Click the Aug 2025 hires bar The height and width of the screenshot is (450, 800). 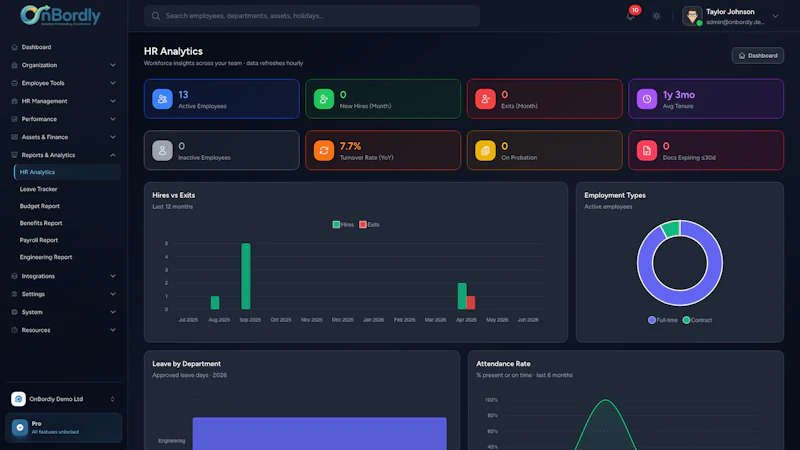[x=215, y=303]
